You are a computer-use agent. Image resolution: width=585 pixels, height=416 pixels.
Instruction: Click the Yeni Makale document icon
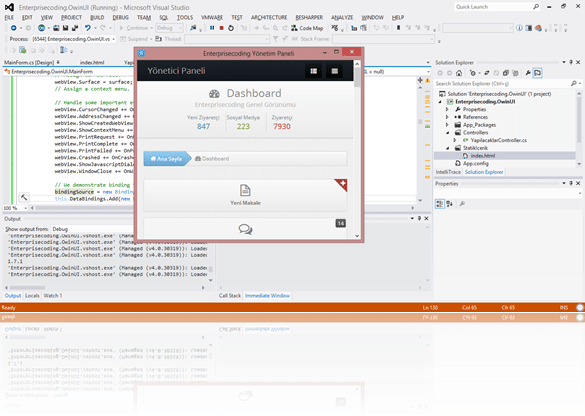[245, 190]
